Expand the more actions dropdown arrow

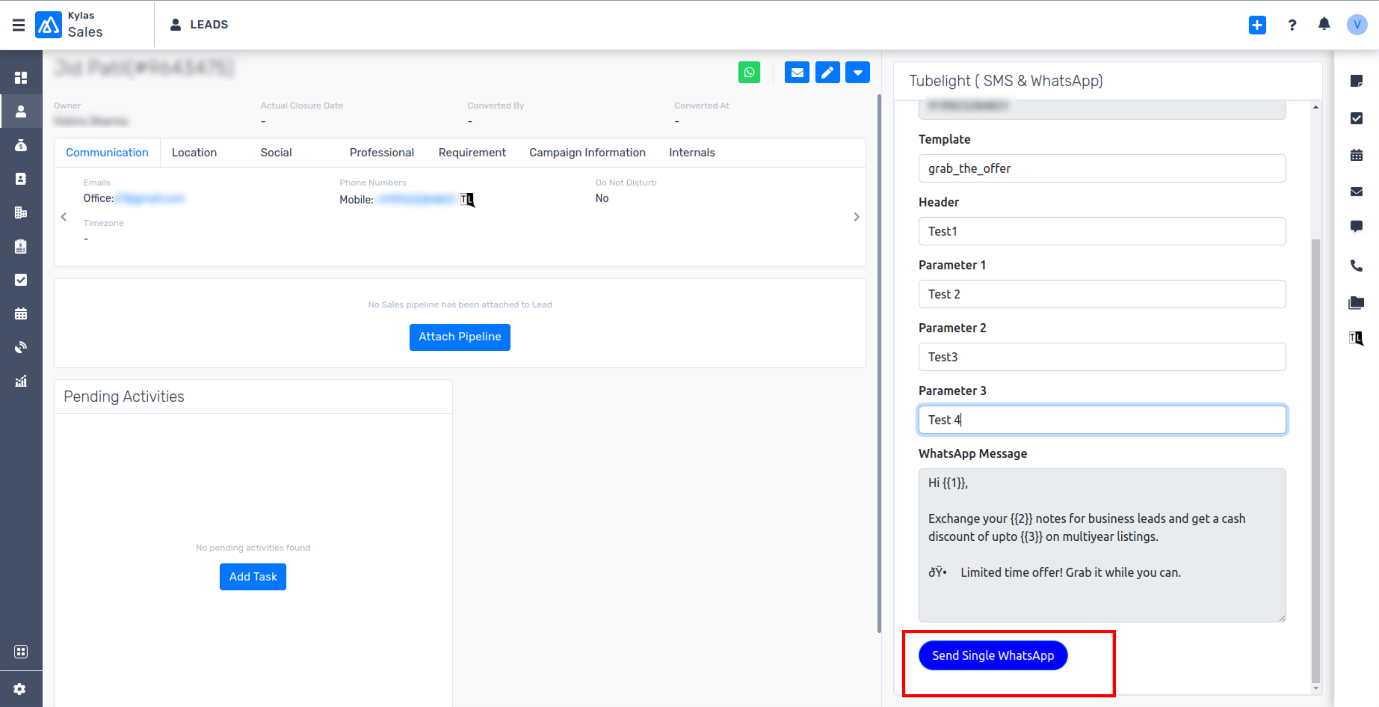point(857,72)
